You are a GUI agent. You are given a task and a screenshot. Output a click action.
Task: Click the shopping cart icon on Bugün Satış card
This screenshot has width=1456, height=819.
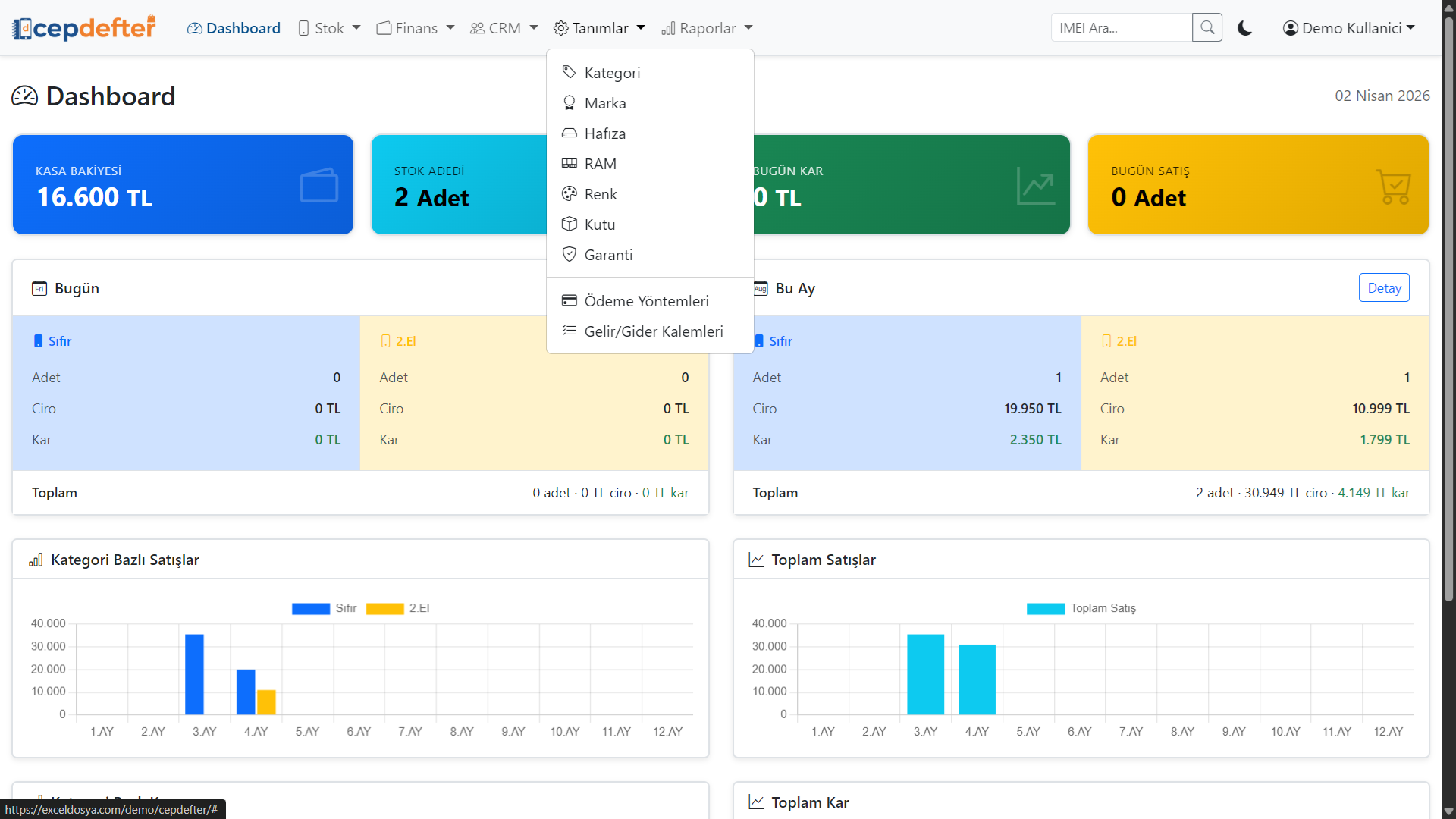[1393, 186]
